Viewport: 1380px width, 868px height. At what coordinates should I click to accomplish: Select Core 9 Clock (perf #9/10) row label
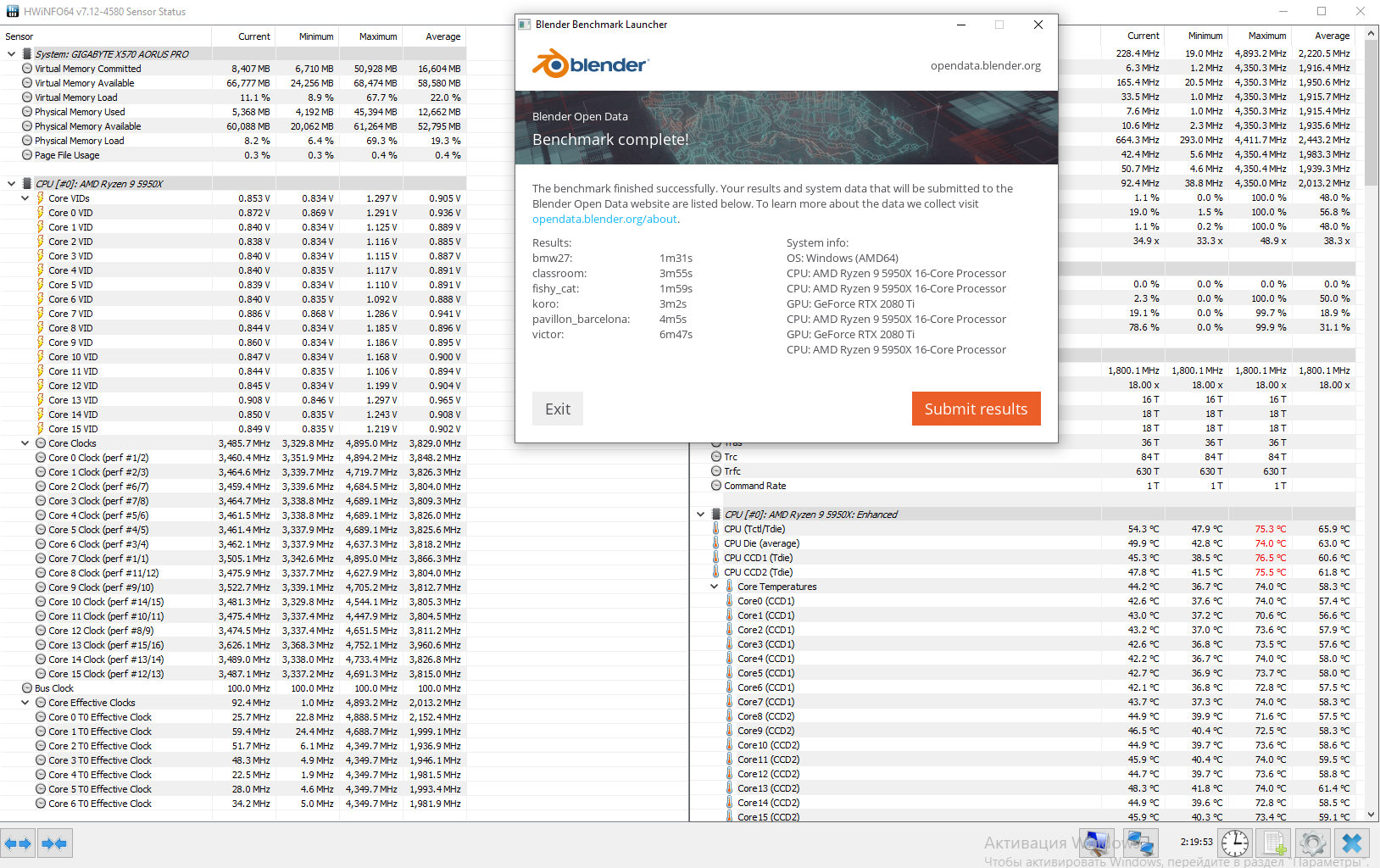(101, 587)
